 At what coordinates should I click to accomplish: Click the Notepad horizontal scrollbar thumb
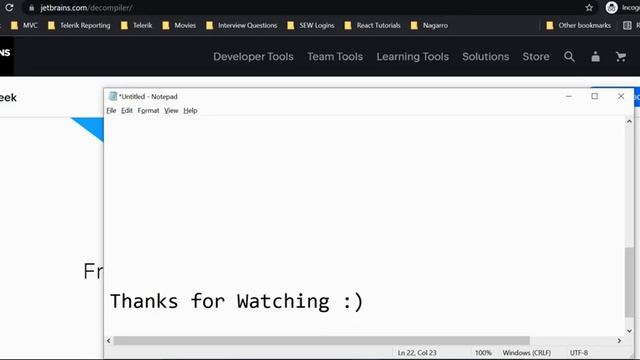pyautogui.click(x=321, y=340)
